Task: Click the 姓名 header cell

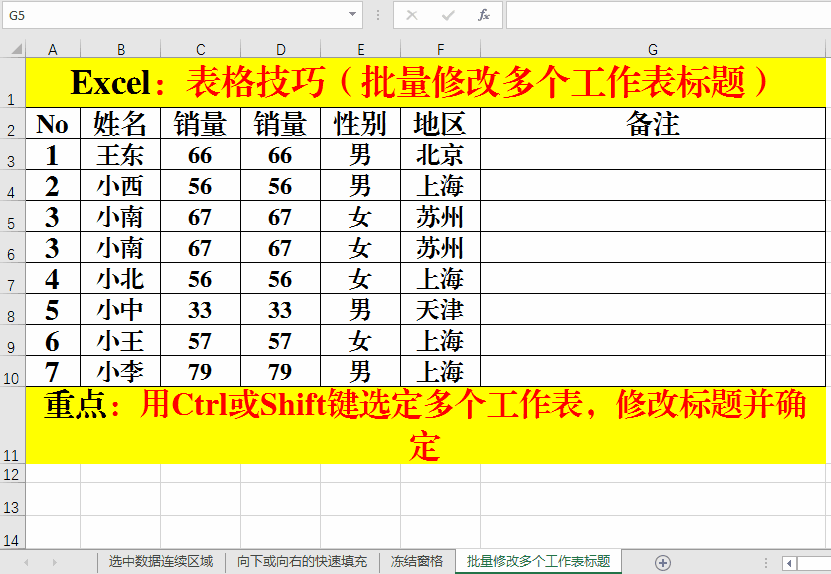Action: pyautogui.click(x=121, y=123)
